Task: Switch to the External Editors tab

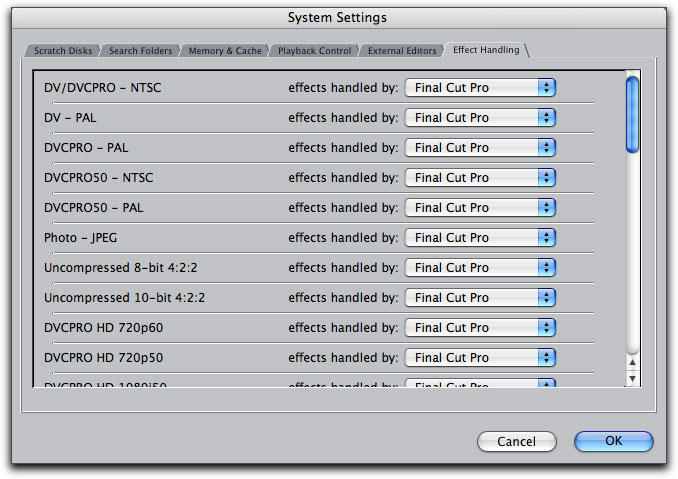Action: coord(402,51)
